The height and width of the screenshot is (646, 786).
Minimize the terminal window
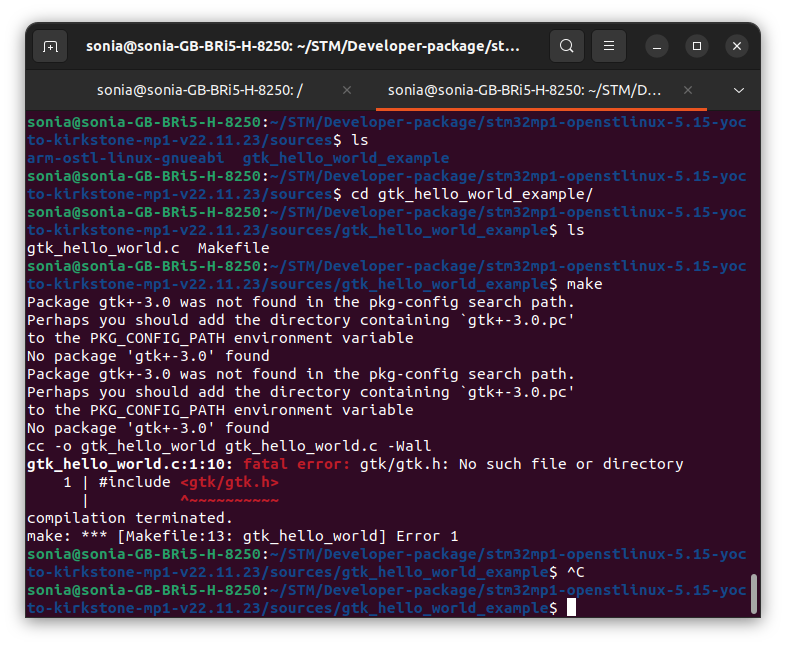(x=657, y=47)
